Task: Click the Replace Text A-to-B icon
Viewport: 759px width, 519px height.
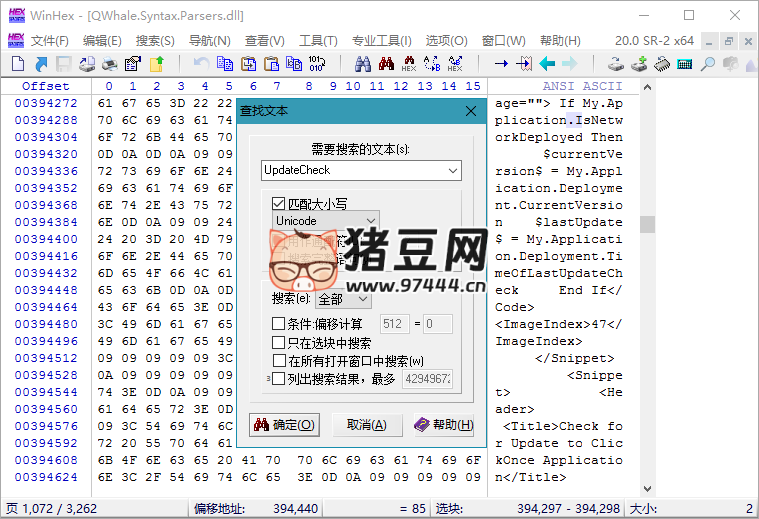Action: pyautogui.click(x=432, y=63)
